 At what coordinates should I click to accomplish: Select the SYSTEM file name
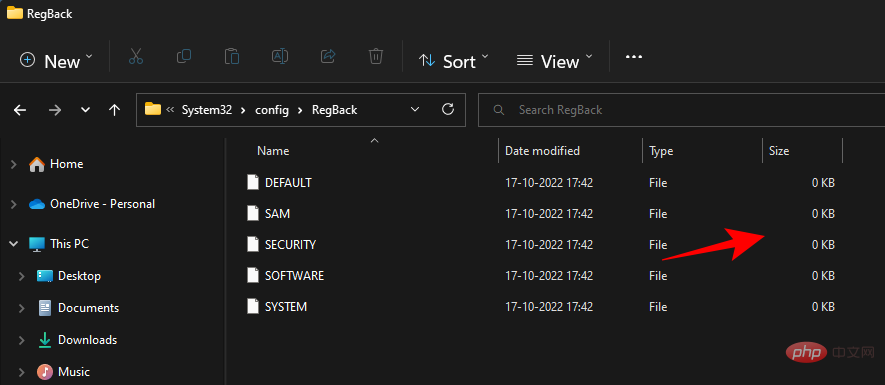tap(286, 307)
